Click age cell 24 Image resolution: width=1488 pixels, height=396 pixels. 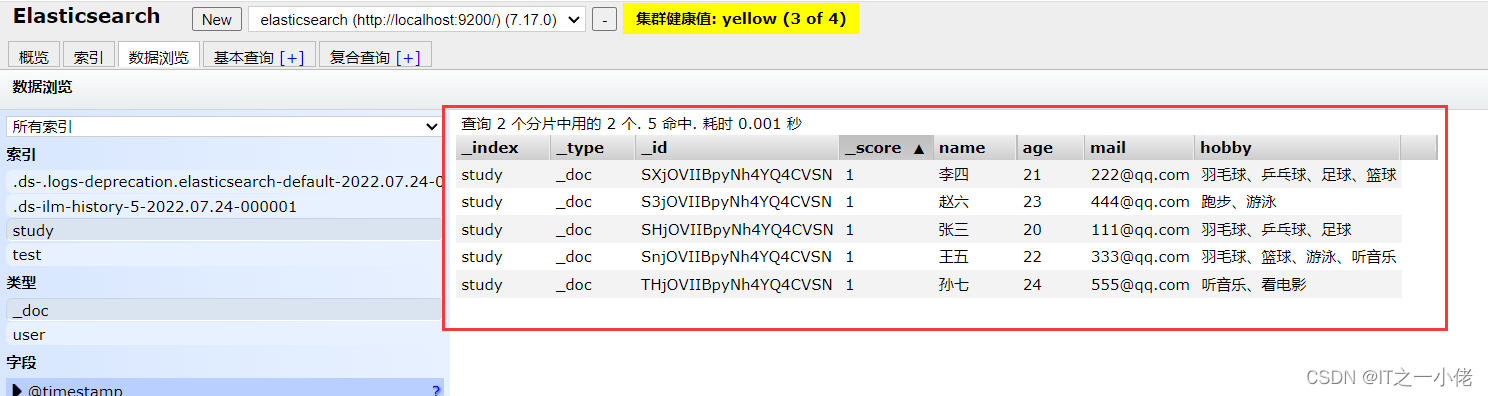1032,285
